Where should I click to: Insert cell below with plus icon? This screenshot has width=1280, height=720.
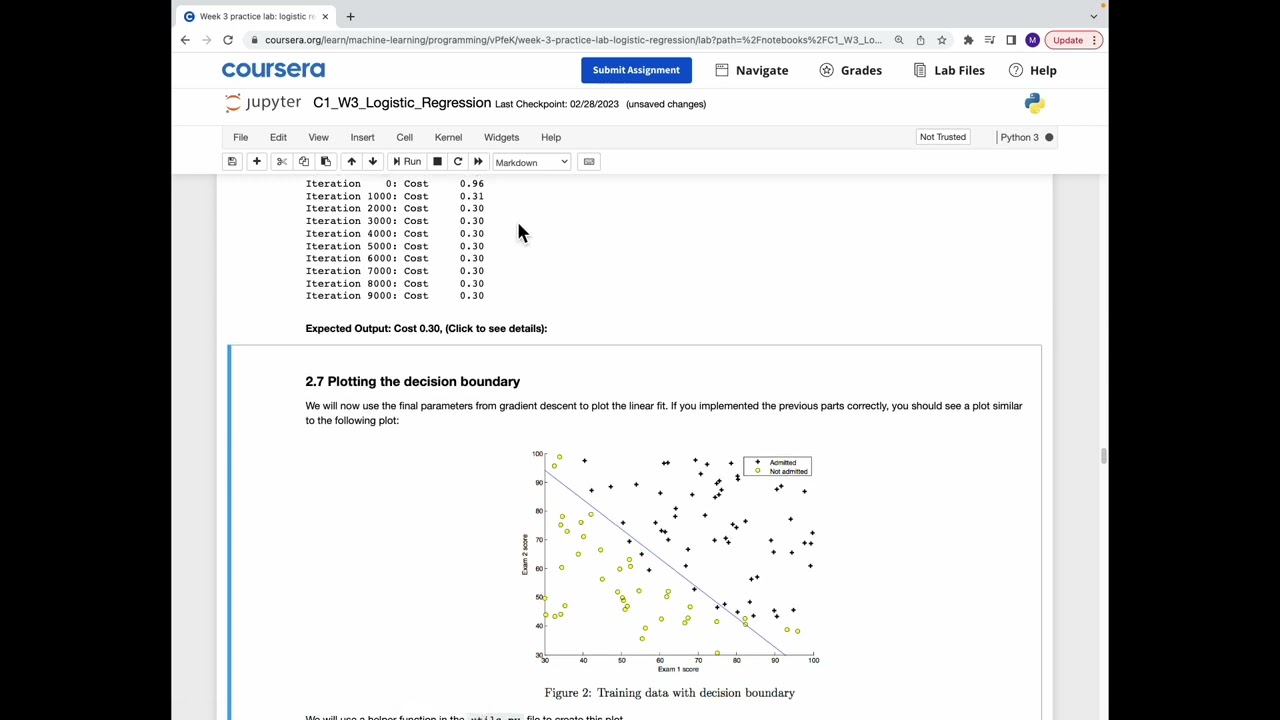point(257,162)
